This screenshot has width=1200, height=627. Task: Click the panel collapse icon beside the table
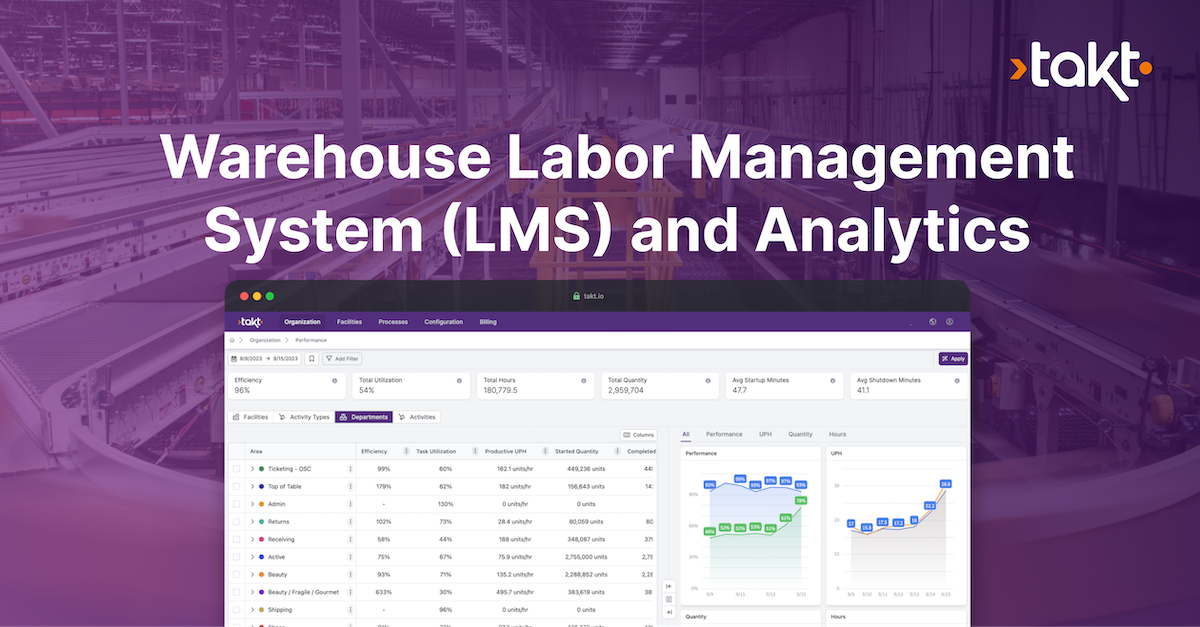coord(667,585)
